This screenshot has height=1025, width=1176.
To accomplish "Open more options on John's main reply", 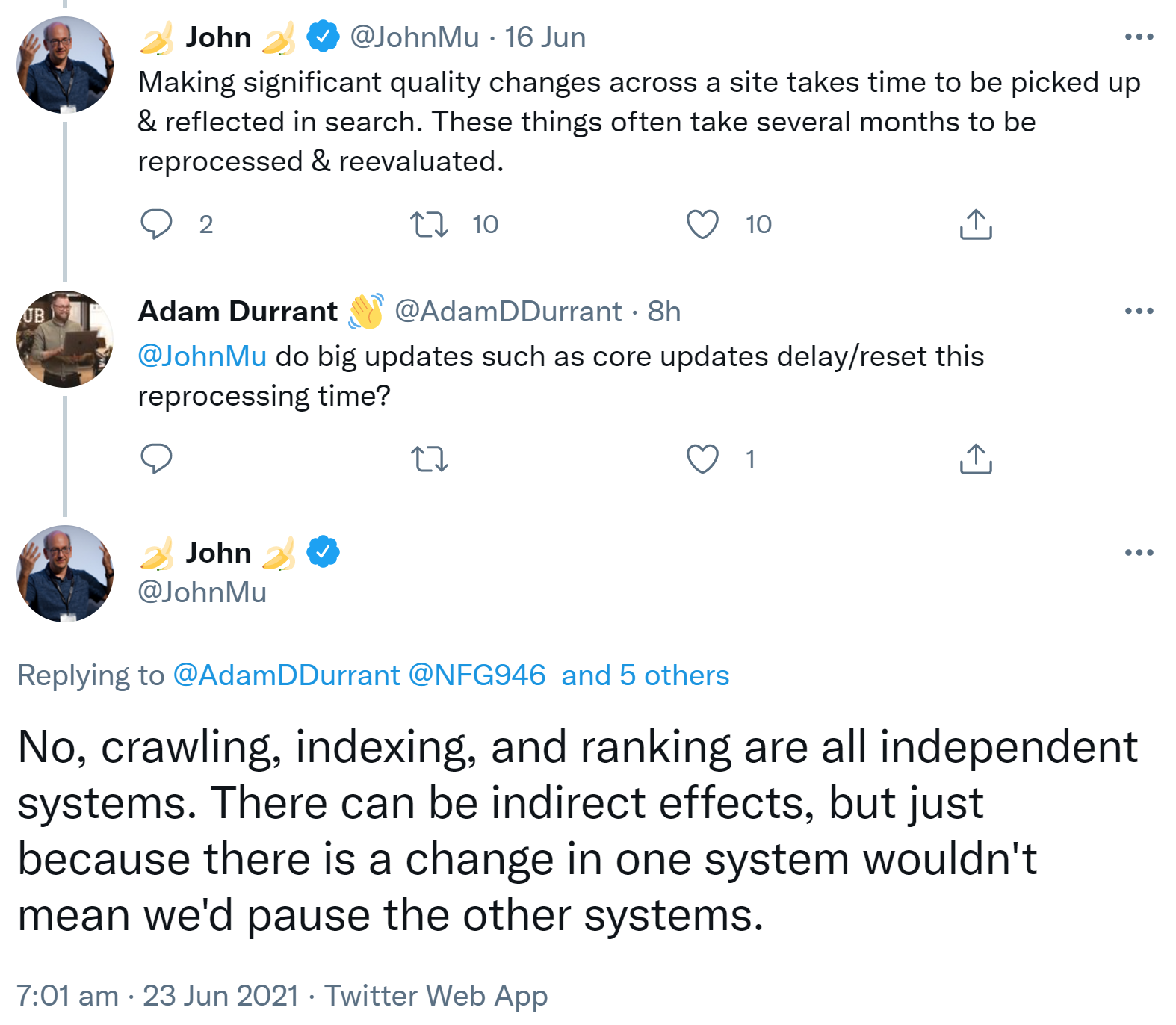I will 1139,553.
